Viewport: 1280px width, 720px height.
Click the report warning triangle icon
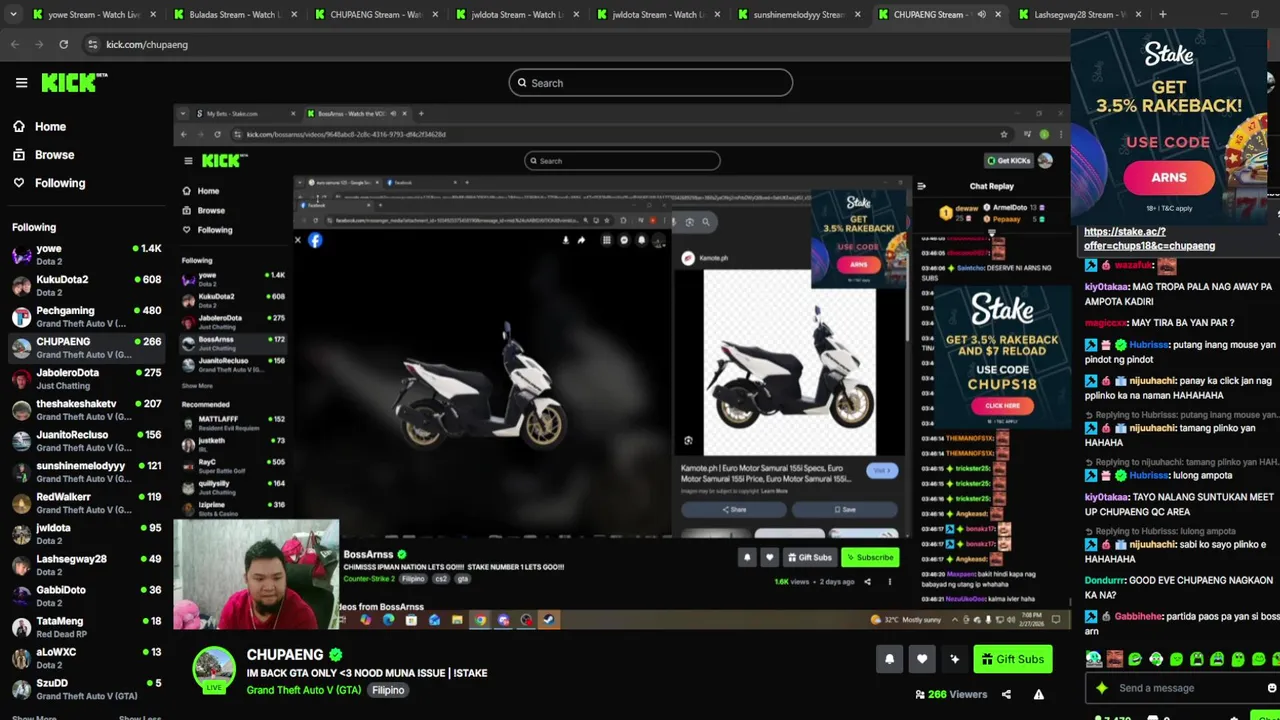coord(1039,694)
